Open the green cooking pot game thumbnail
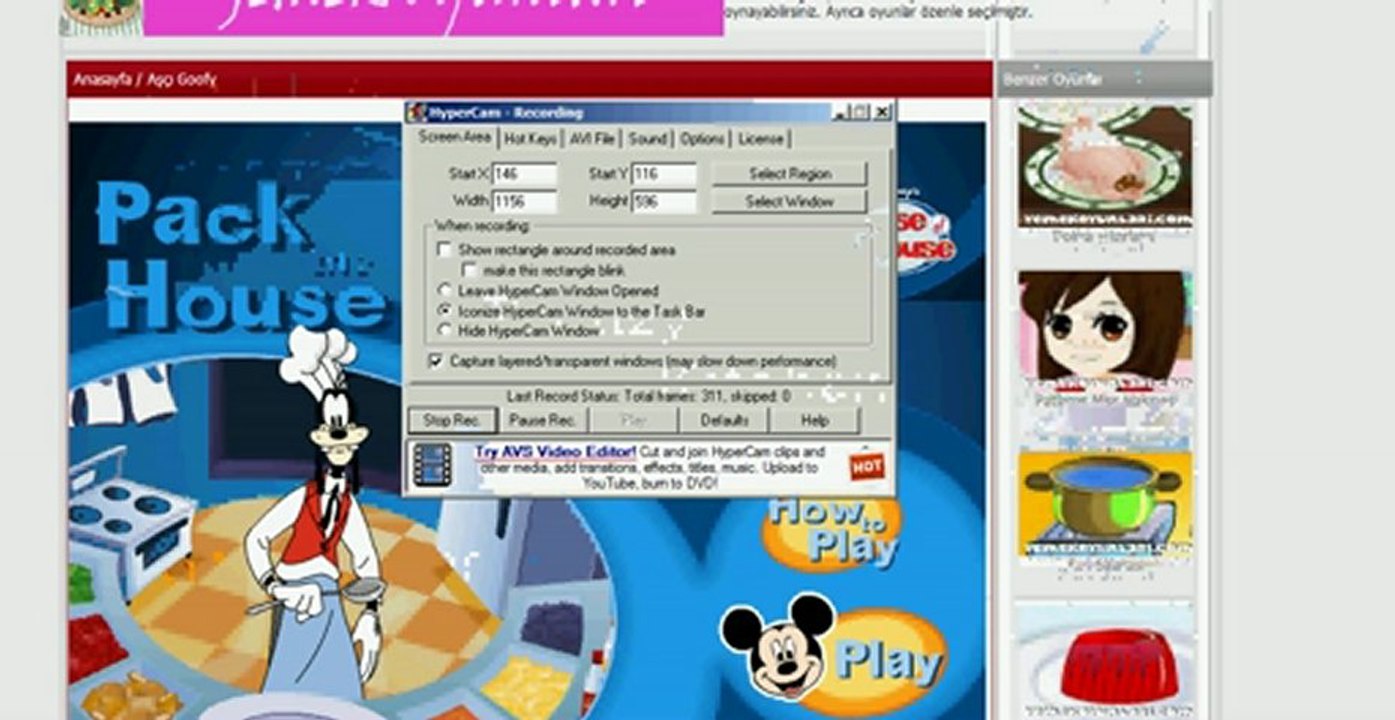The height and width of the screenshot is (720, 1395). 1105,505
